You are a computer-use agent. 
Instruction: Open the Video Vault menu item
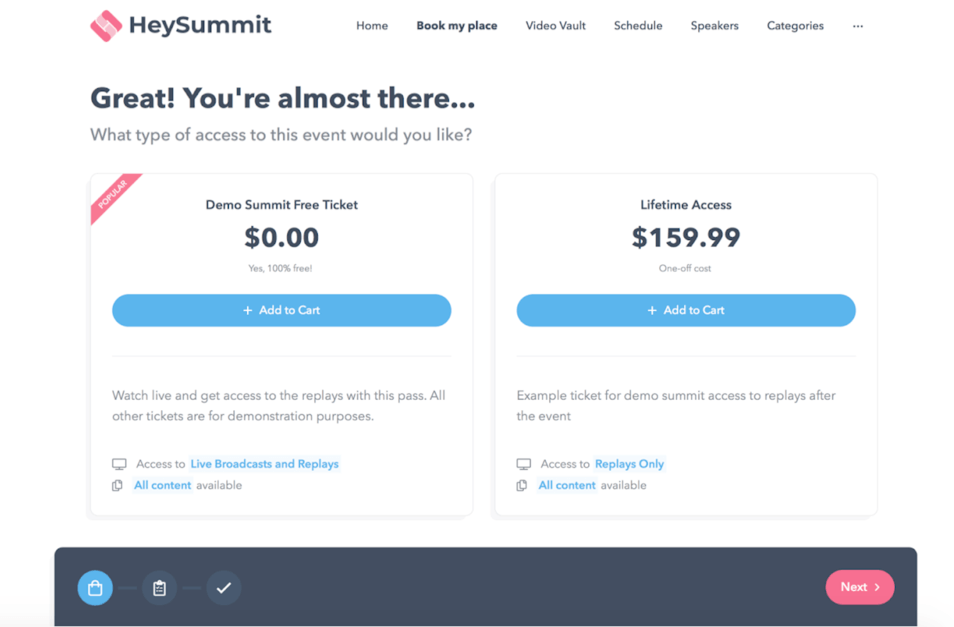tap(555, 26)
